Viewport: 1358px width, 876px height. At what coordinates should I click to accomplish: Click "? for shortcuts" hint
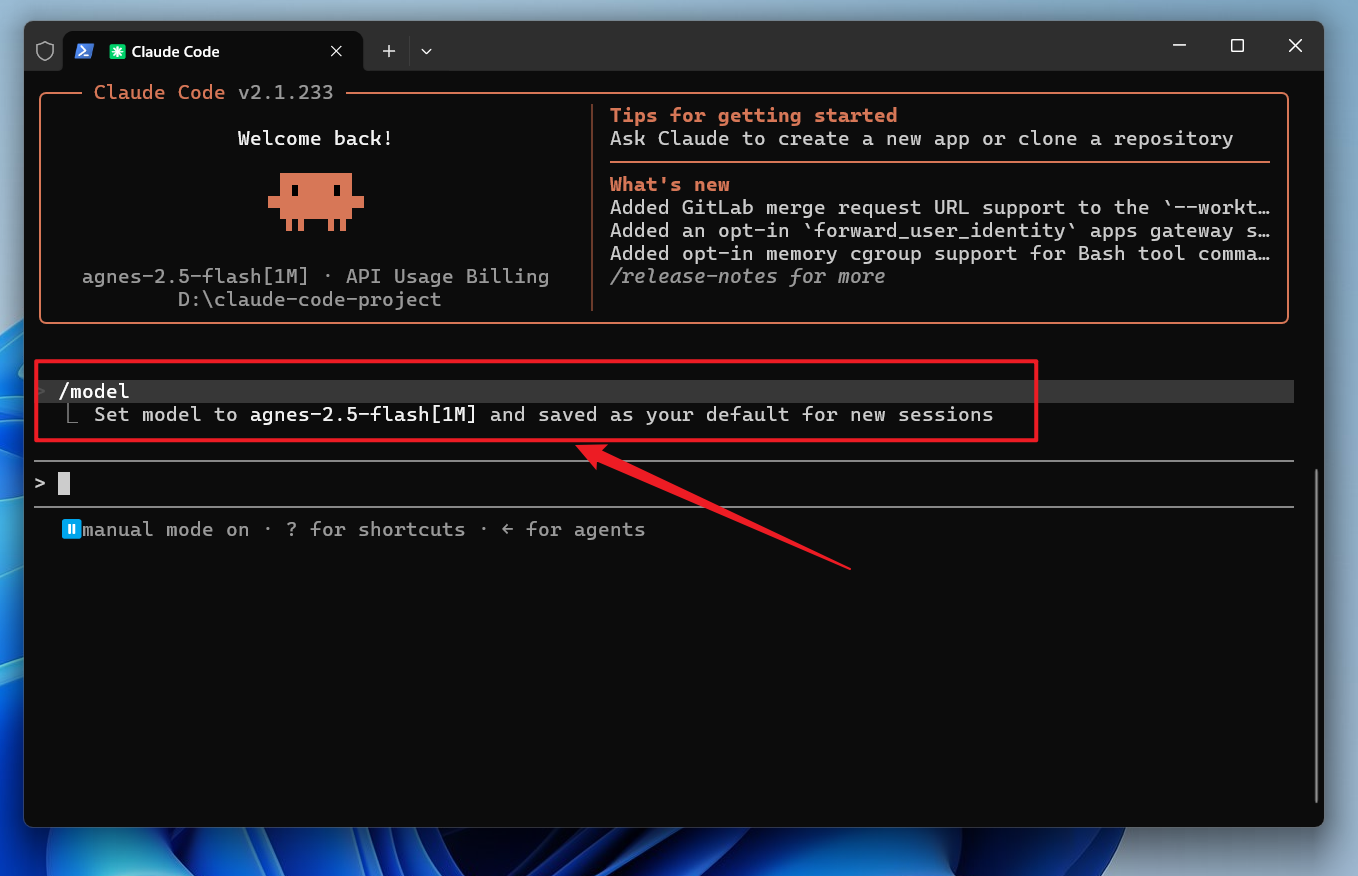(376, 529)
